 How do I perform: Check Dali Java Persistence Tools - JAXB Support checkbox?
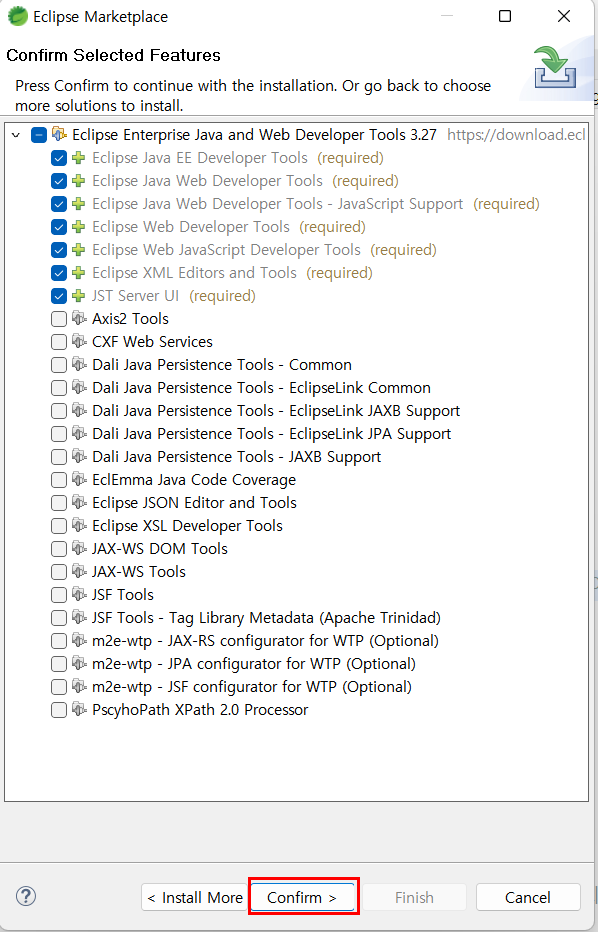[x=59, y=457]
